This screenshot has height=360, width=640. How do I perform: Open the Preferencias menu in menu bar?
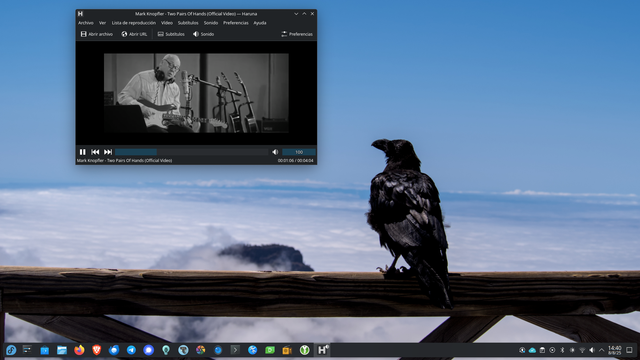pyautogui.click(x=236, y=23)
